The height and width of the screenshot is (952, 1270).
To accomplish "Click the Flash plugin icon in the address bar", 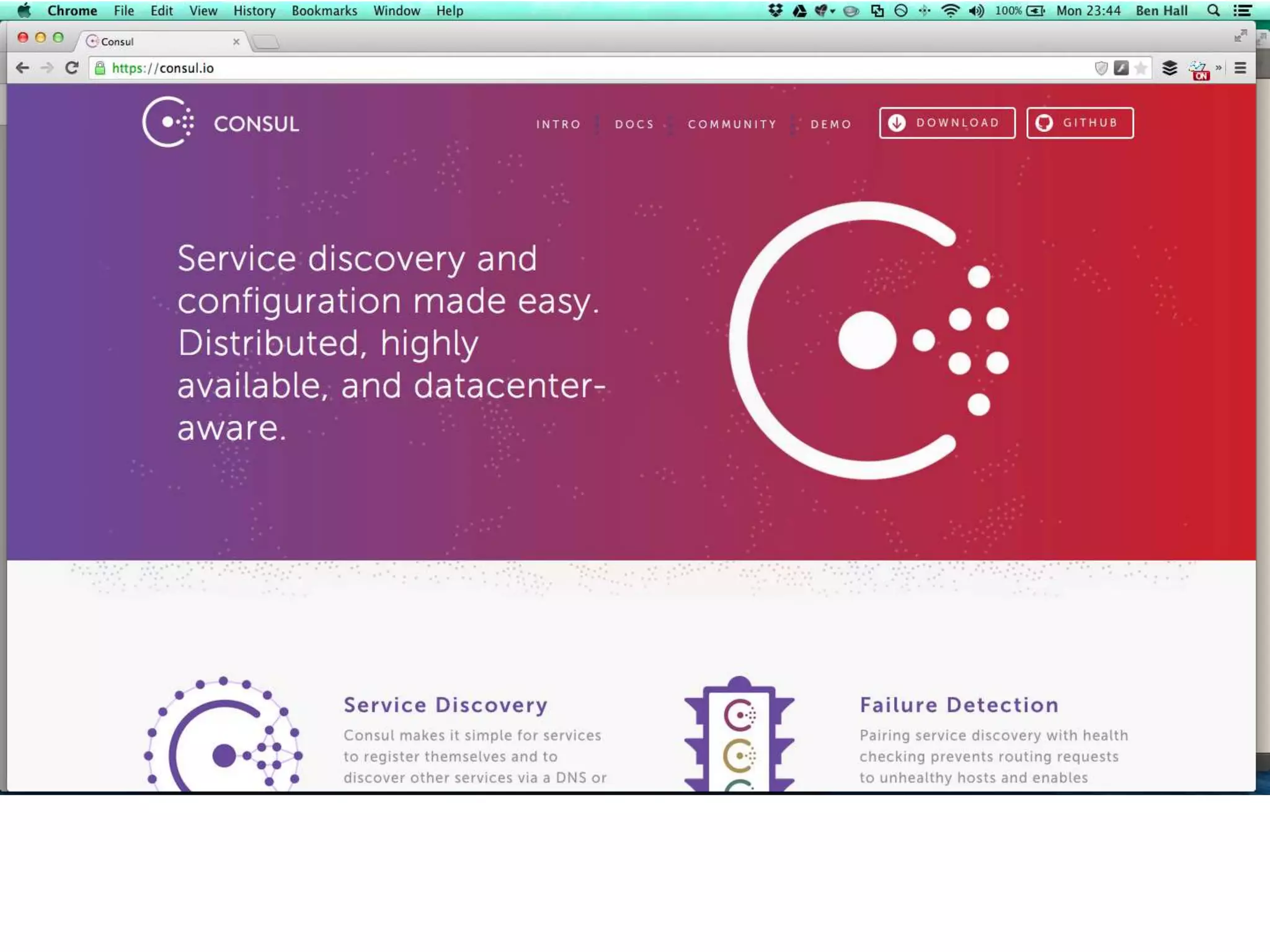I will 1121,68.
